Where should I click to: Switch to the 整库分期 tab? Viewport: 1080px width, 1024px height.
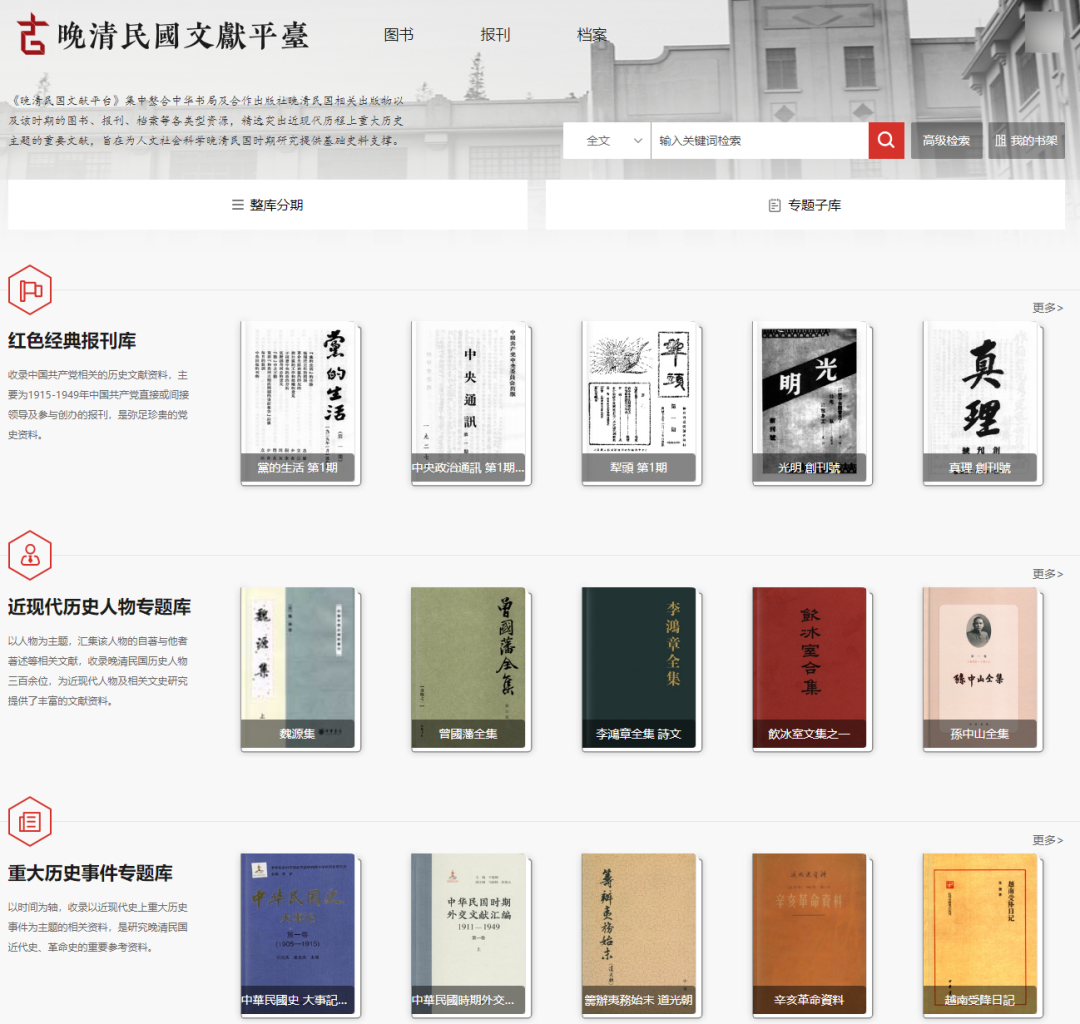click(267, 205)
